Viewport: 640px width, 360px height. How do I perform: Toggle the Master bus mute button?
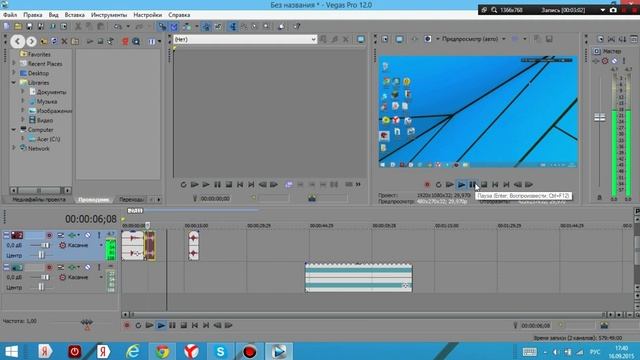tap(614, 61)
